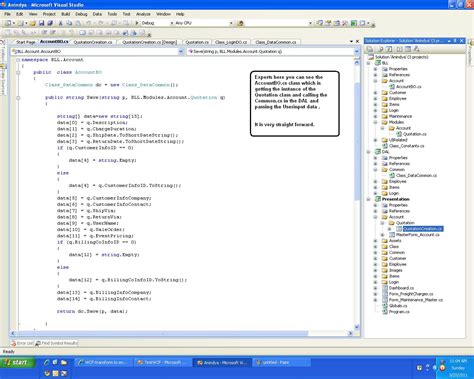Open the Object Browser toolbar icon
The height and width of the screenshot is (379, 474).
tap(337, 23)
